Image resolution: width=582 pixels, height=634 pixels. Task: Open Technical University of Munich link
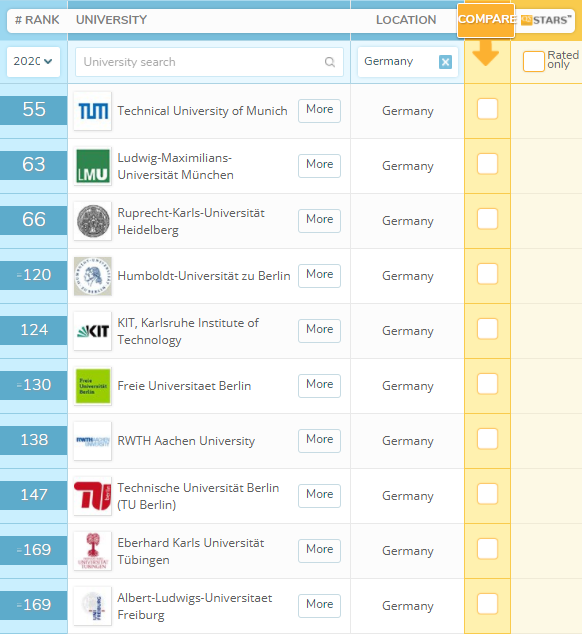click(x=202, y=111)
